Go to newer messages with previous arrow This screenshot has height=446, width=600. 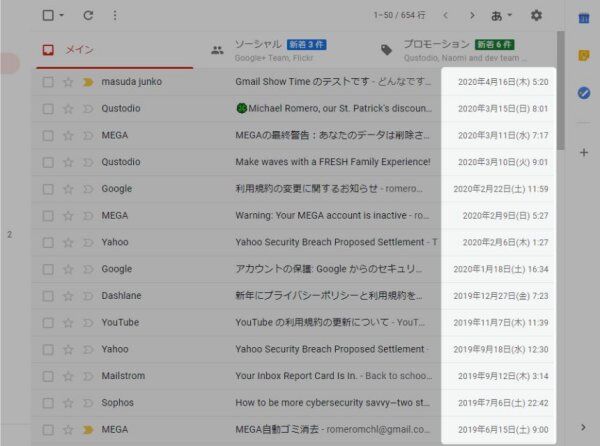[x=445, y=15]
